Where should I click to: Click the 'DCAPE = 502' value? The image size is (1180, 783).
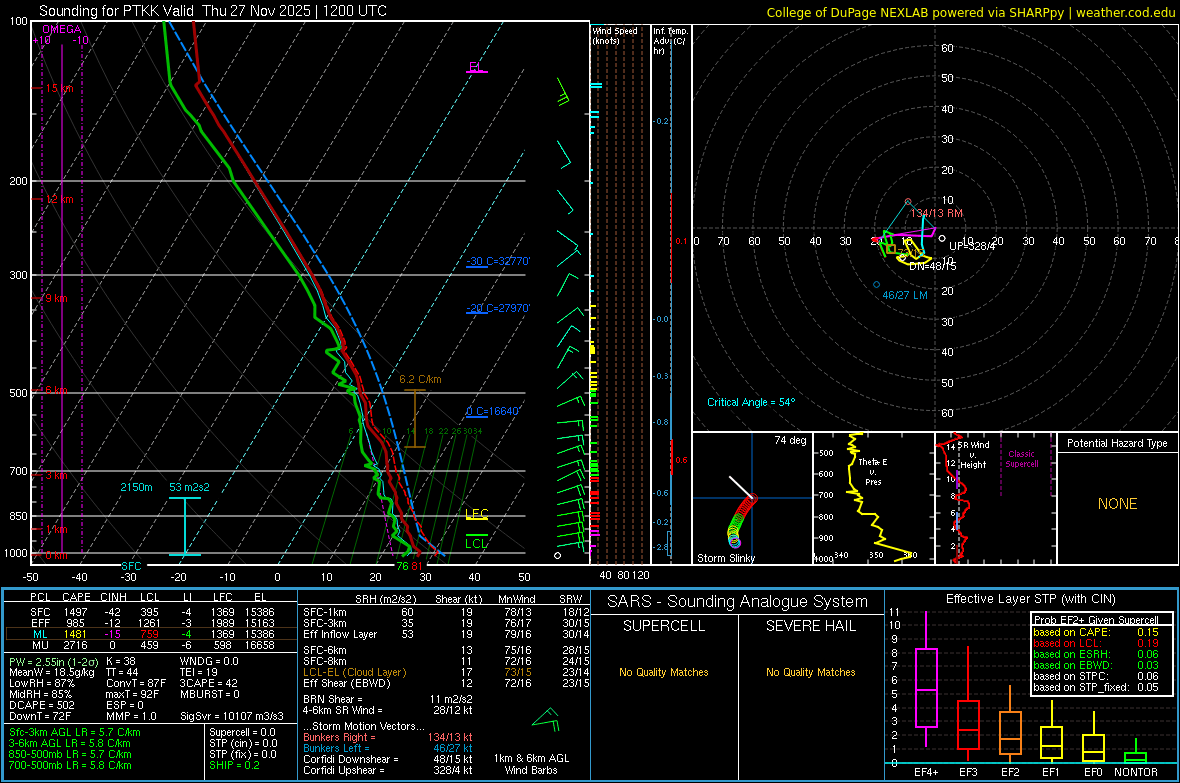click(41, 705)
